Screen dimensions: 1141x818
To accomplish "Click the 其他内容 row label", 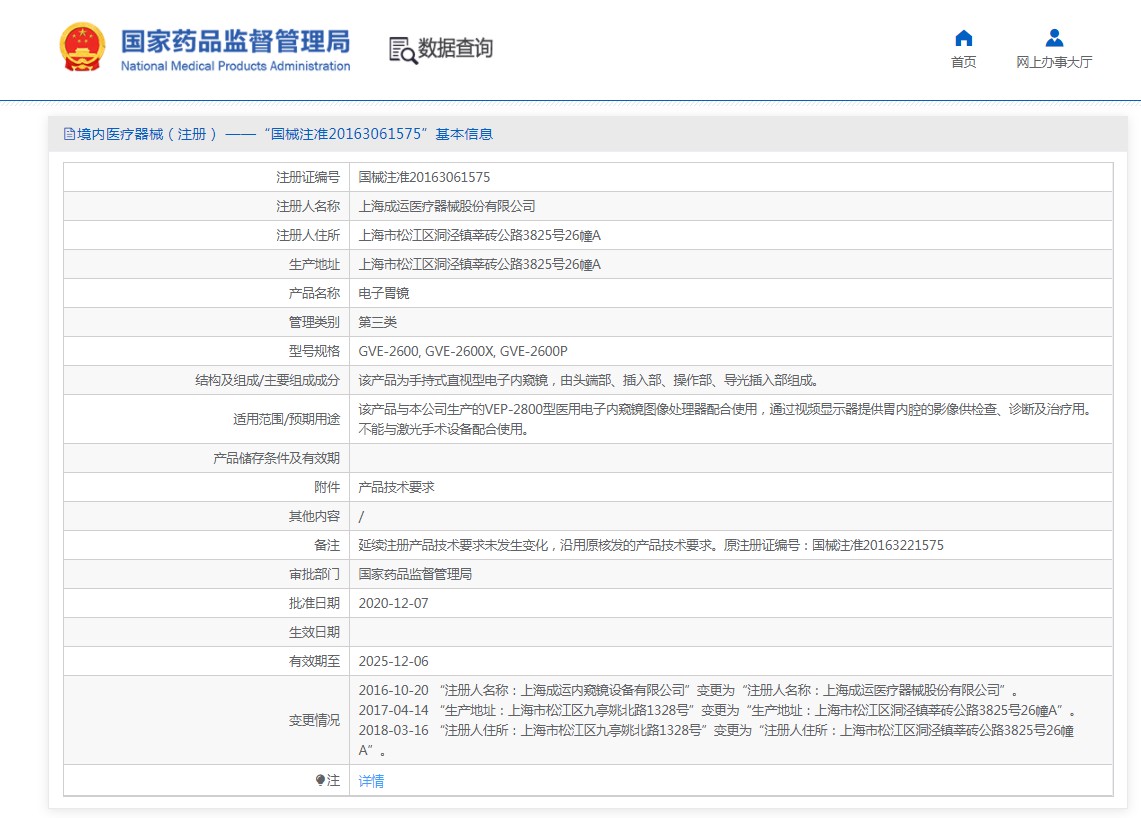I will coord(314,517).
